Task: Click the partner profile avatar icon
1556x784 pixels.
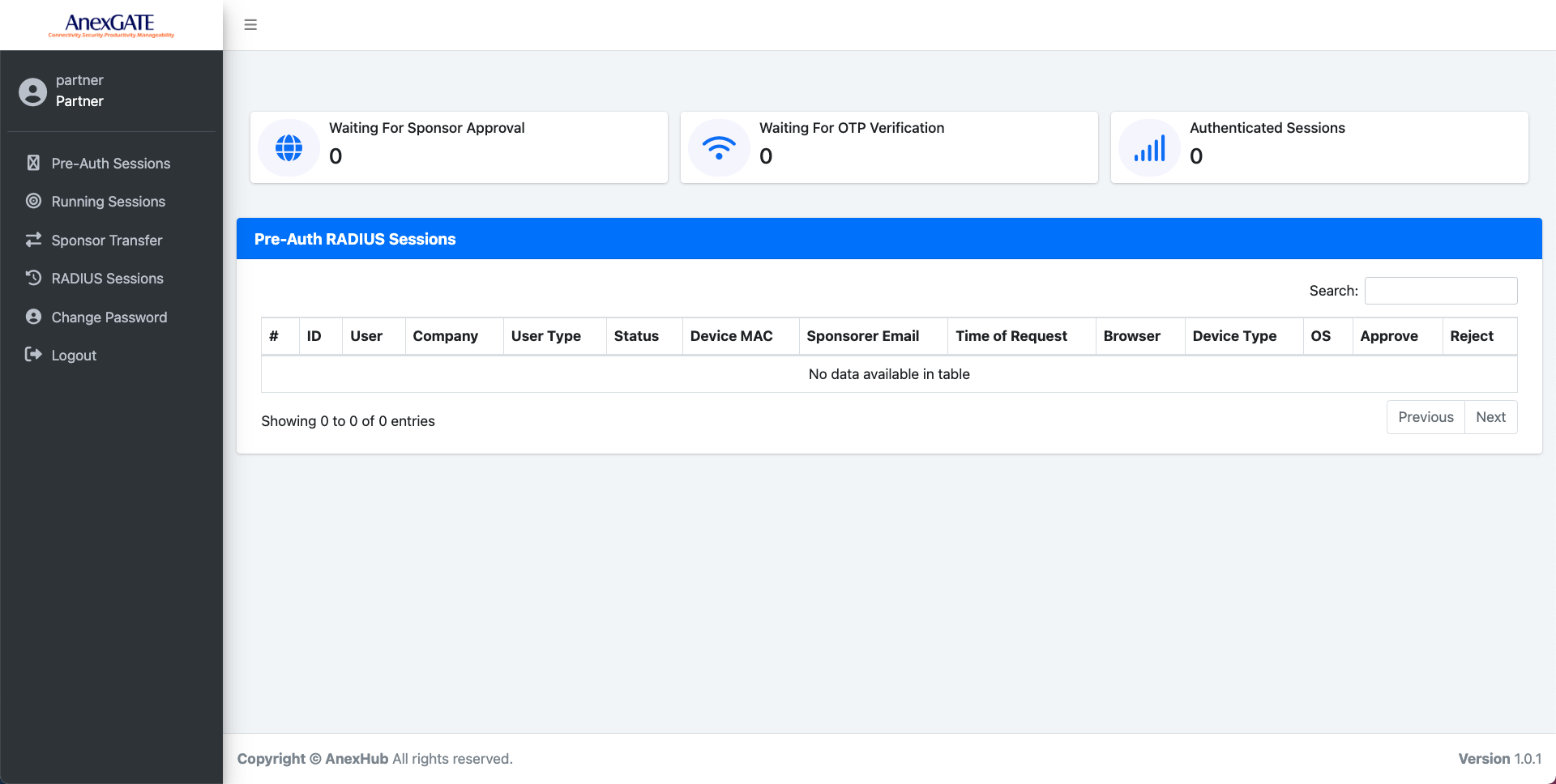Action: coord(33,92)
